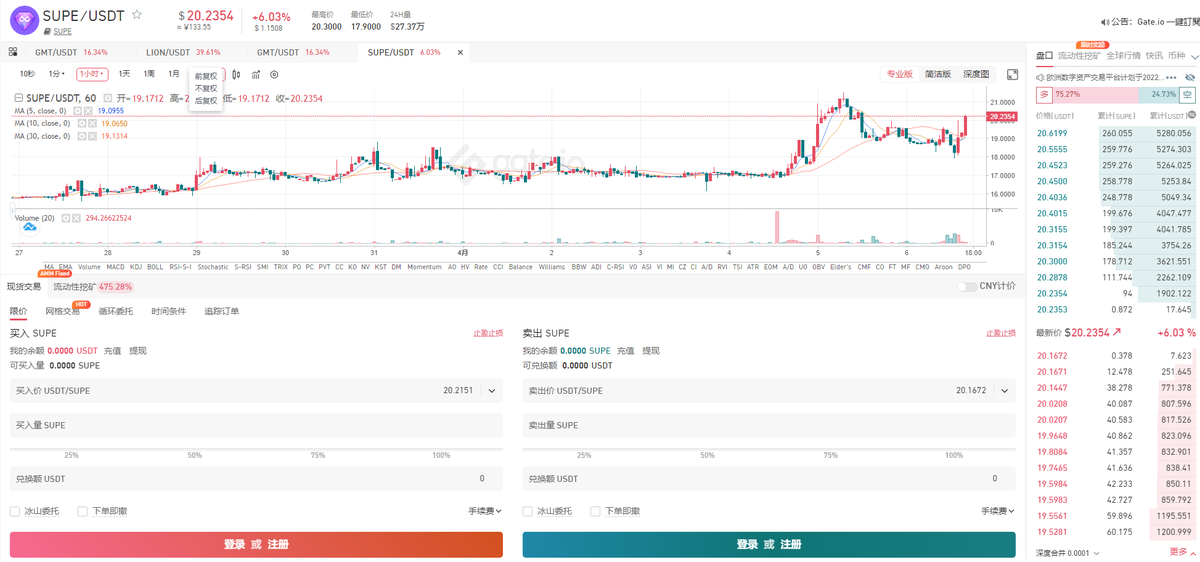Click the teal 登录 或 注册 sell button
Viewport: 1200px width, 562px height.
pos(769,544)
